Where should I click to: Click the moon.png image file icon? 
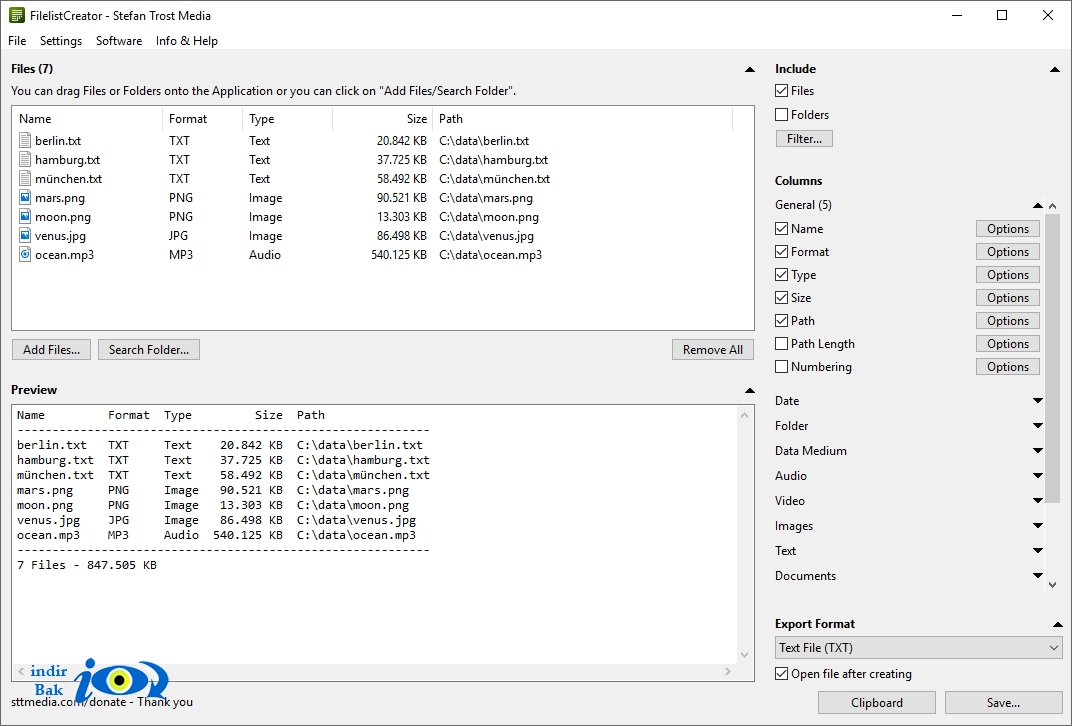click(25, 217)
